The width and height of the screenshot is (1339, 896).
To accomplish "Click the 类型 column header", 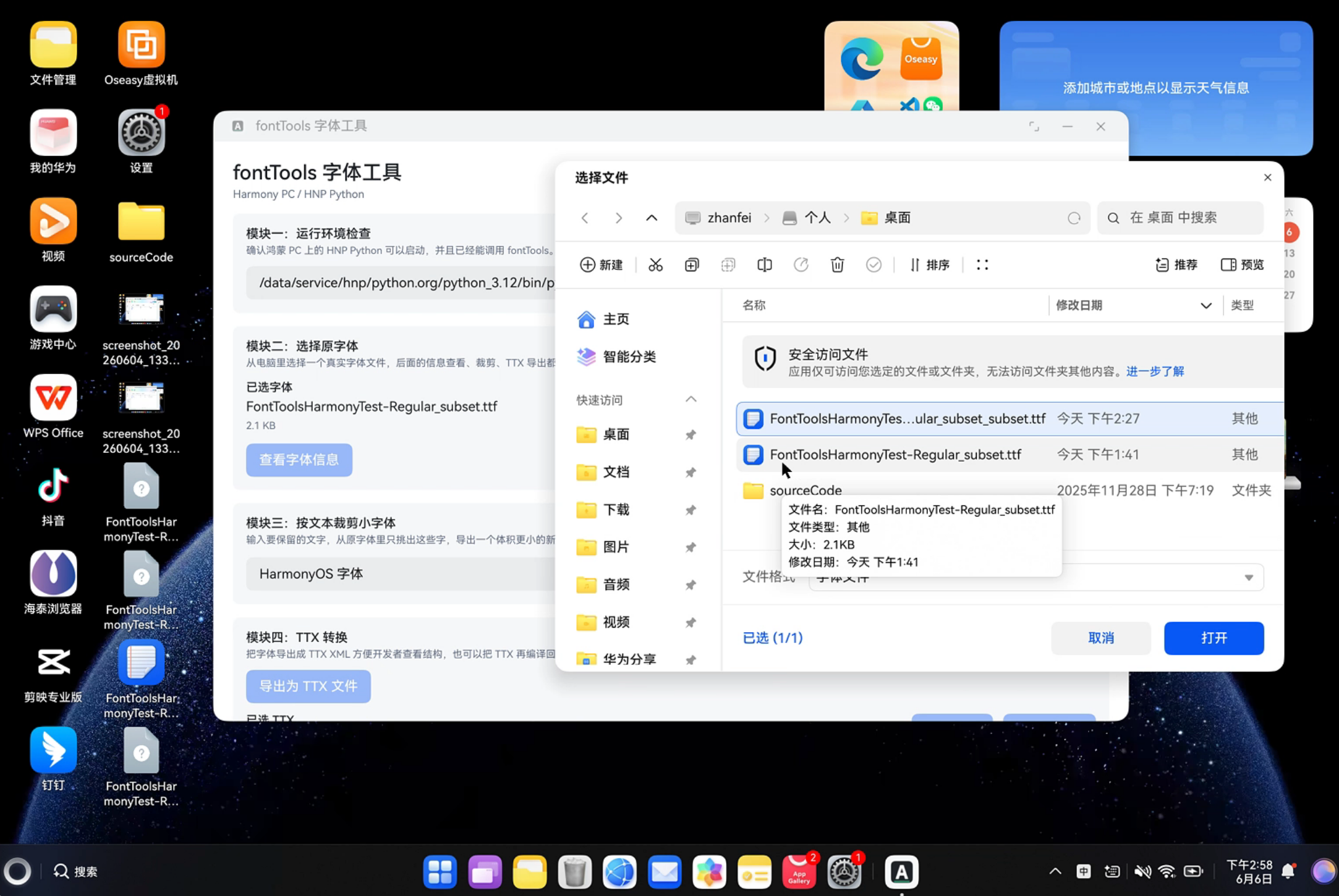I will (1242, 305).
